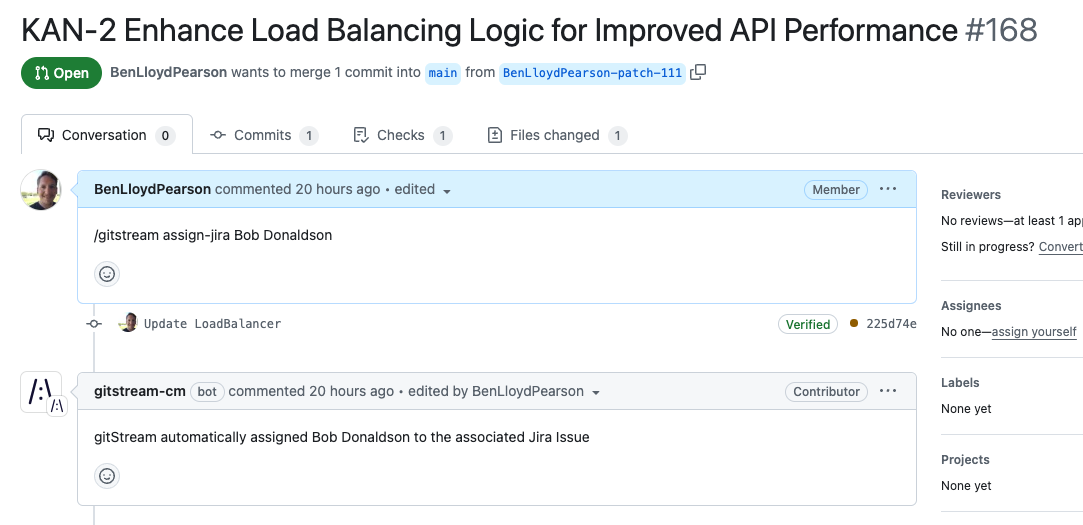Open the BenLloydPearson-patch-111 branch link
Screen dimensions: 1083x525
(592, 73)
